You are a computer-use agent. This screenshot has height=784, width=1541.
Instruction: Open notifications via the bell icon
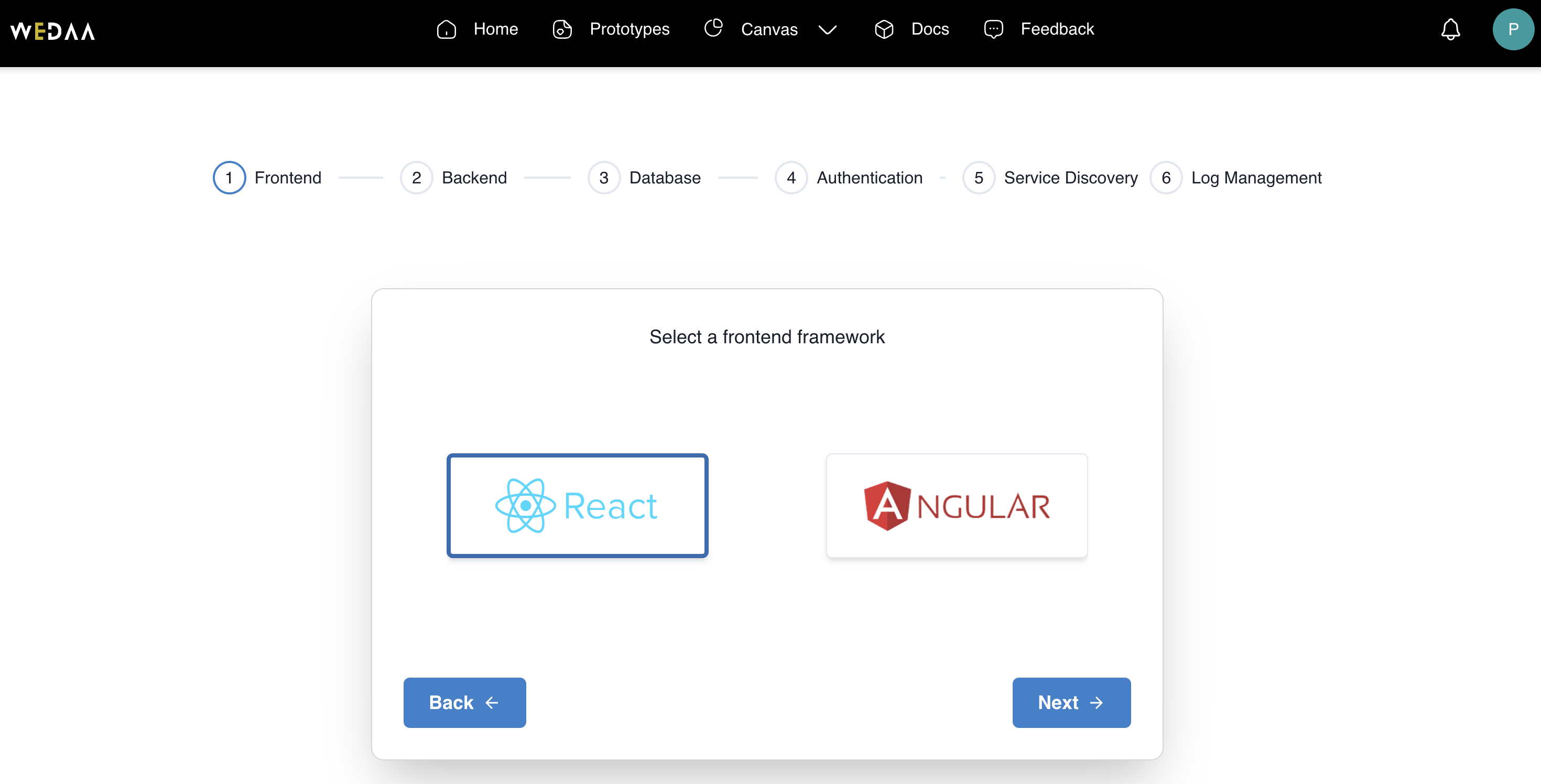pyautogui.click(x=1450, y=29)
